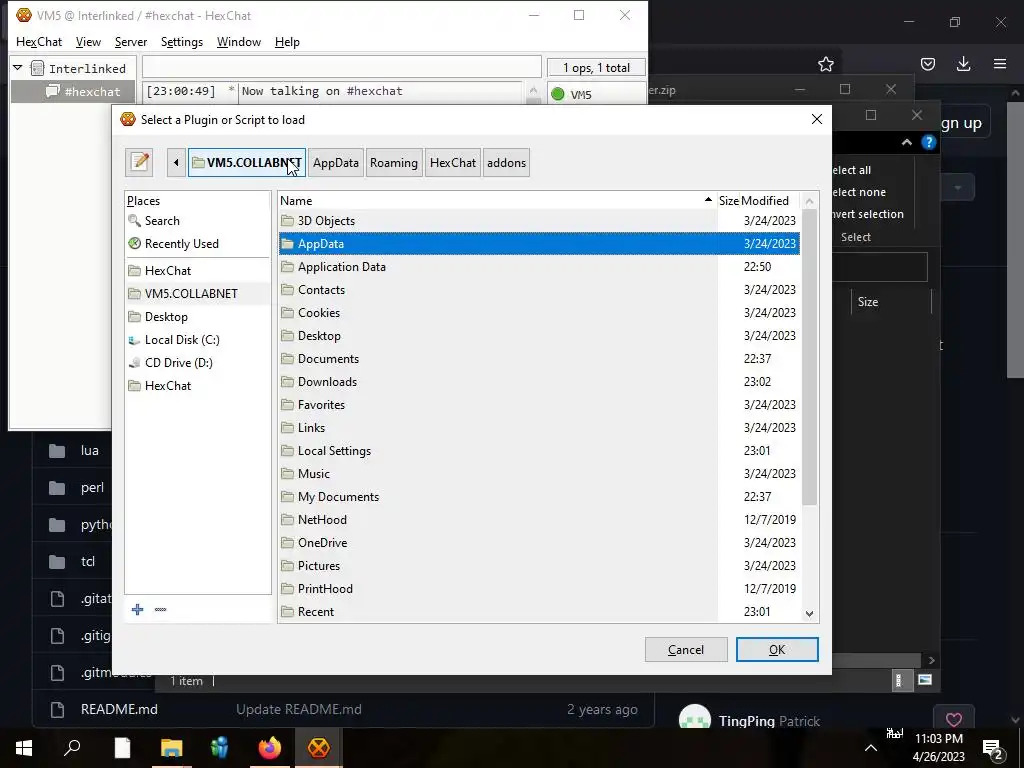Viewport: 1024px width, 768px height.
Task: Select the Downloads folder
Action: coord(539,381)
